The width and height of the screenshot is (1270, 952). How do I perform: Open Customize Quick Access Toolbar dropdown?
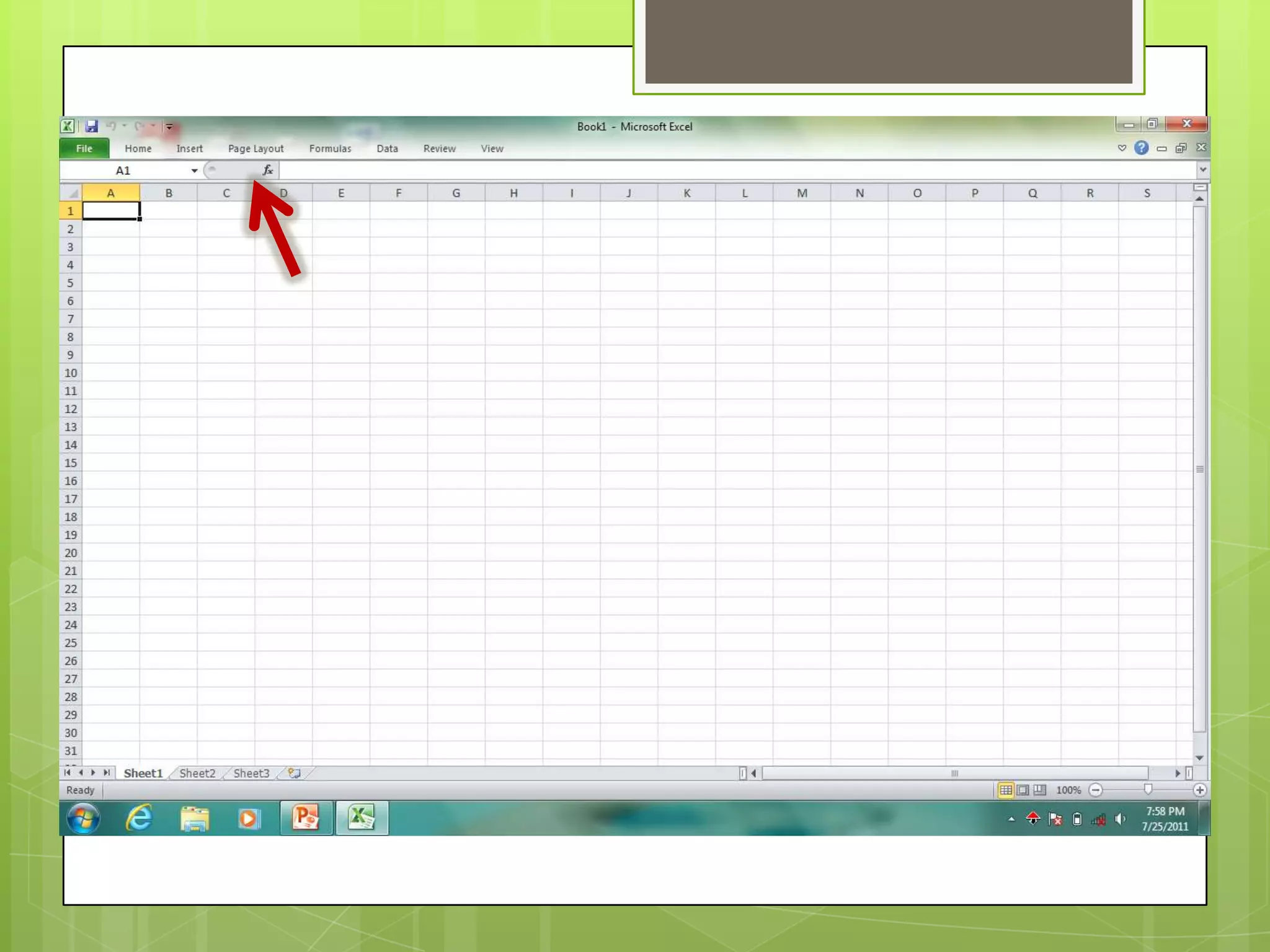coord(169,127)
